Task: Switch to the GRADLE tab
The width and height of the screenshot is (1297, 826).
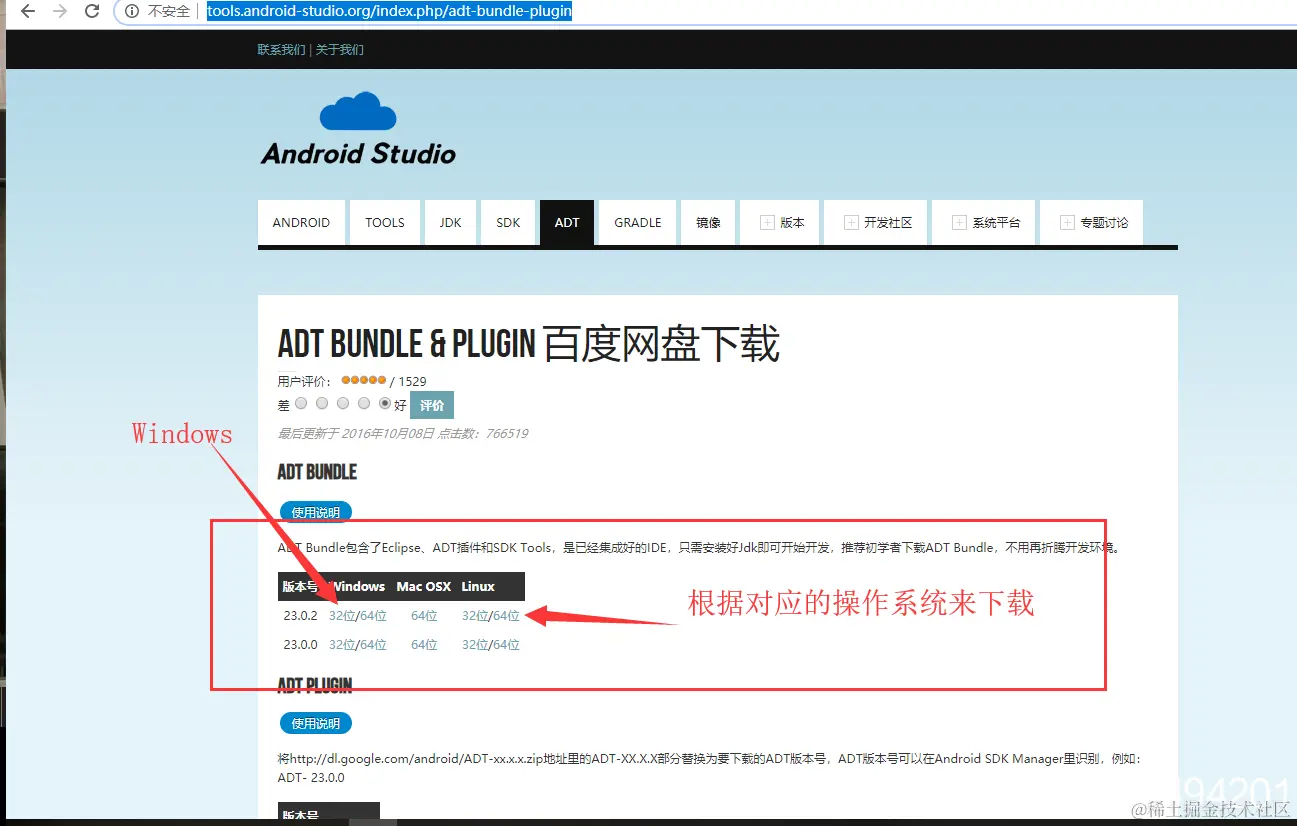Action: coord(637,222)
